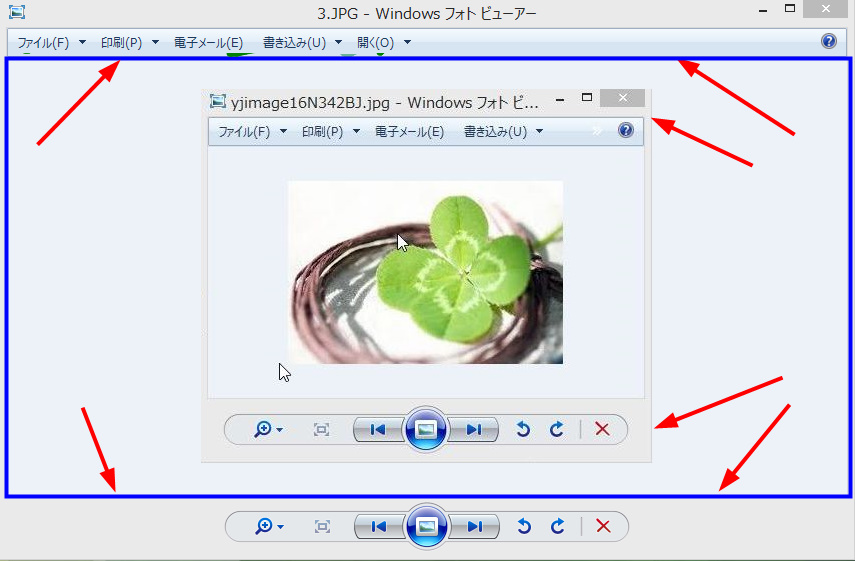Click 電子メール(E) in the 3.JPG window toolbar

pos(208,43)
